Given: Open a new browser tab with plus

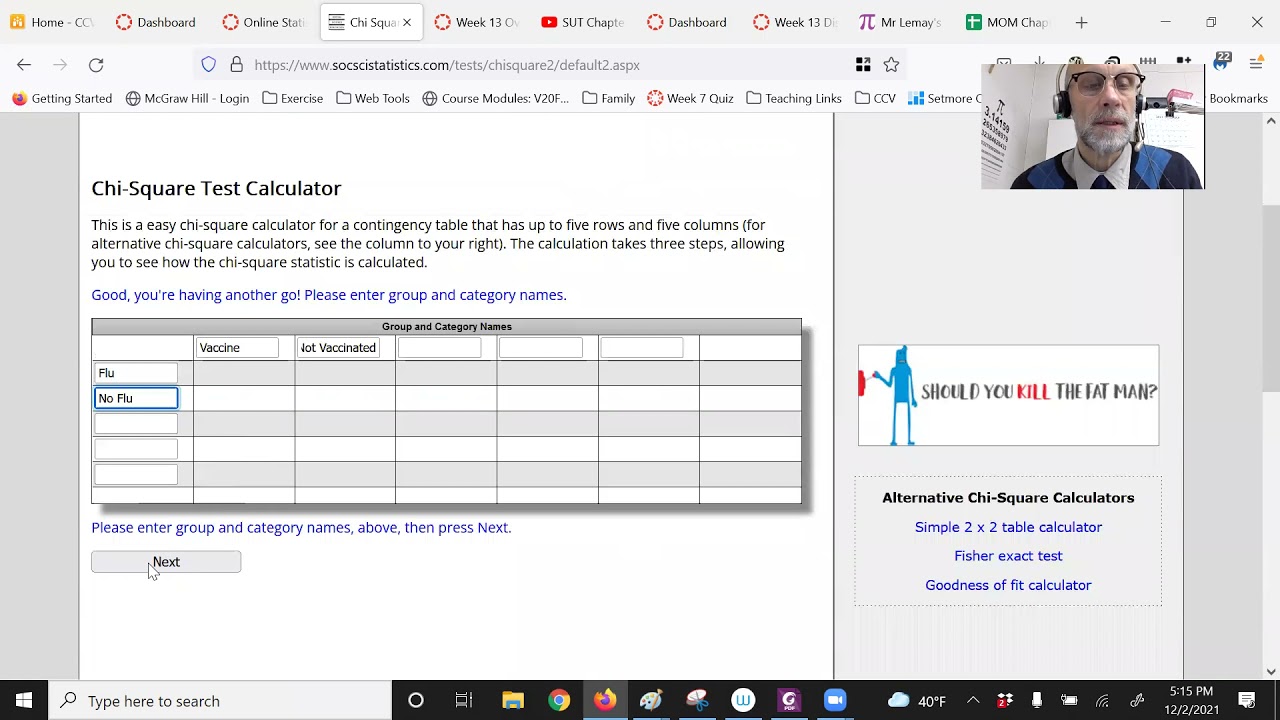Looking at the screenshot, I should (x=1081, y=22).
